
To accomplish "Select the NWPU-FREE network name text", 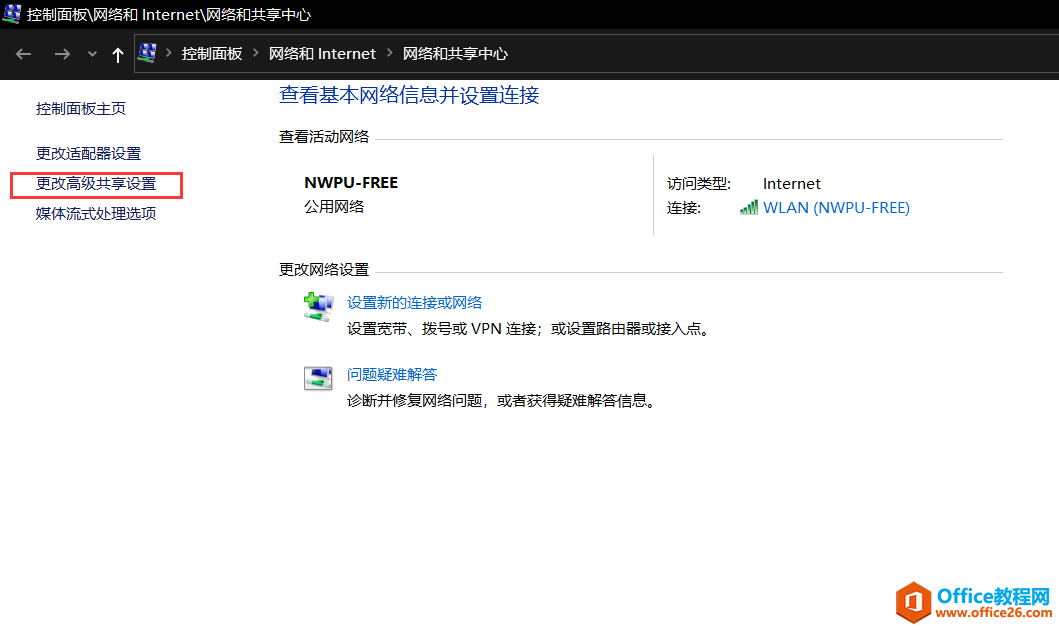I will pyautogui.click(x=351, y=183).
